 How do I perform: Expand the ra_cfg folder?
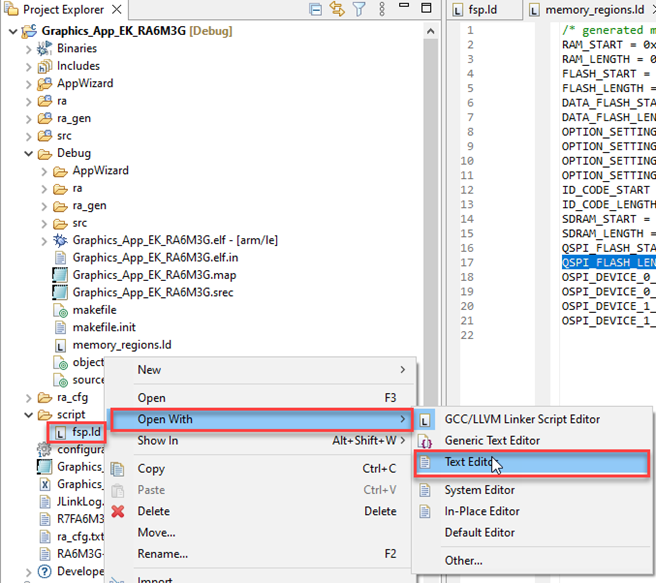pos(28,398)
